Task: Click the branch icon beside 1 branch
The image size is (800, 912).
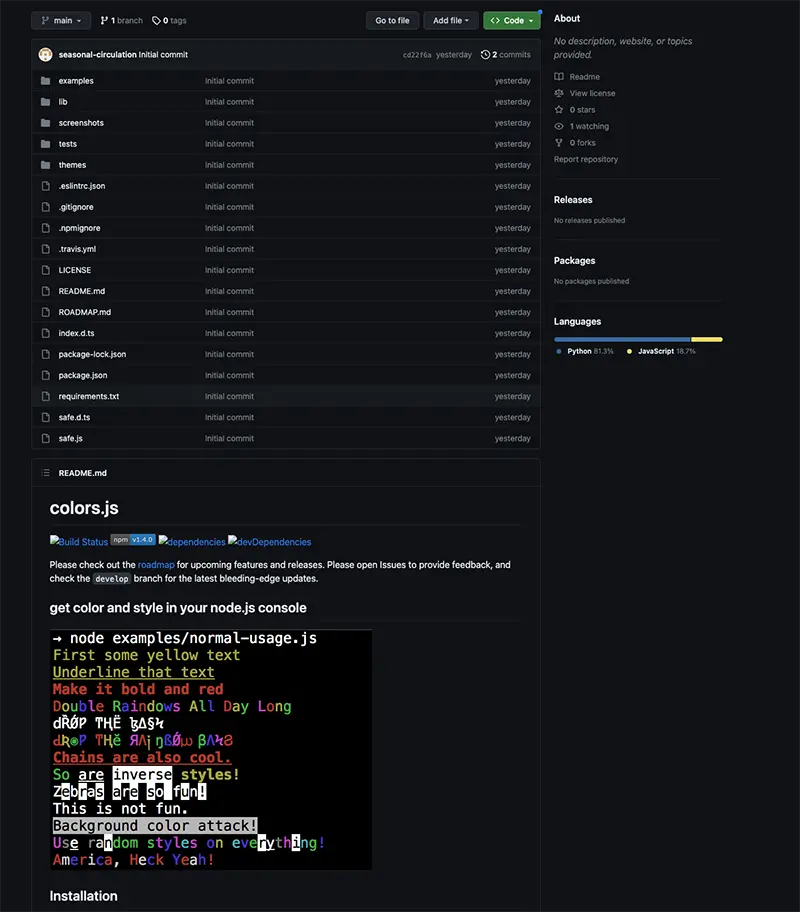Action: point(104,20)
